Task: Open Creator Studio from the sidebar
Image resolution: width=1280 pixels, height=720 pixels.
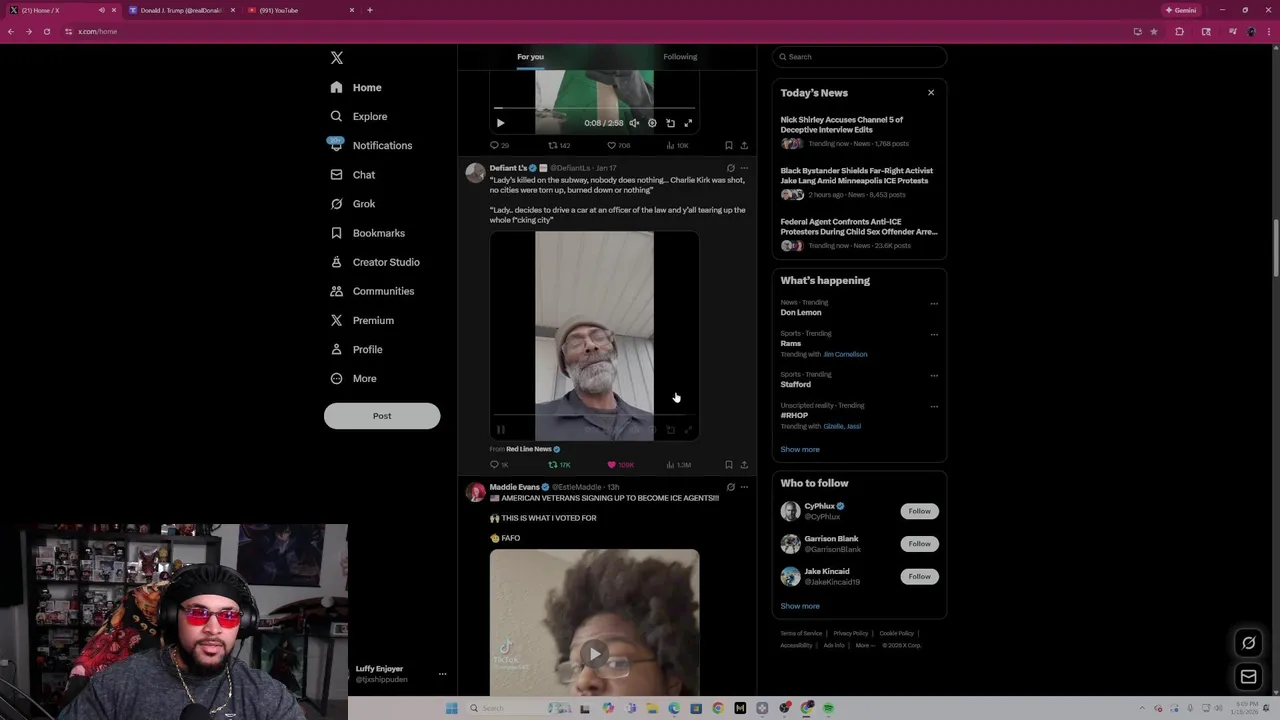Action: point(374,262)
